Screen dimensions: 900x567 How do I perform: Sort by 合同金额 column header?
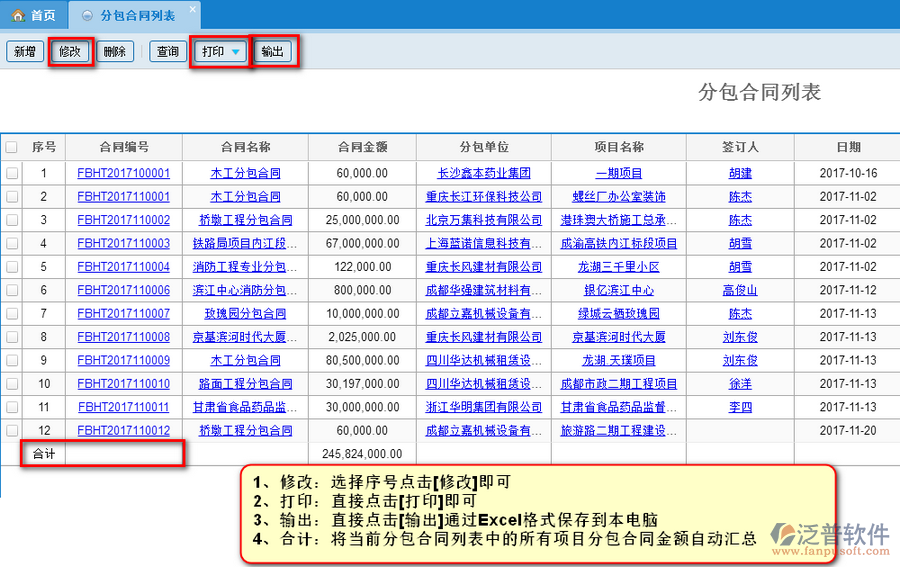click(362, 147)
